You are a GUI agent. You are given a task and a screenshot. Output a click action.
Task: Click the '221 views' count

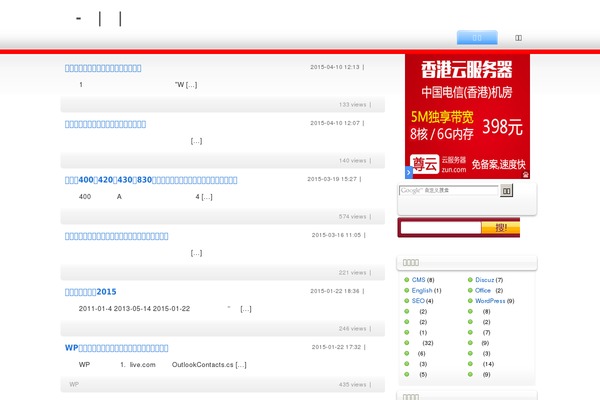352,273
